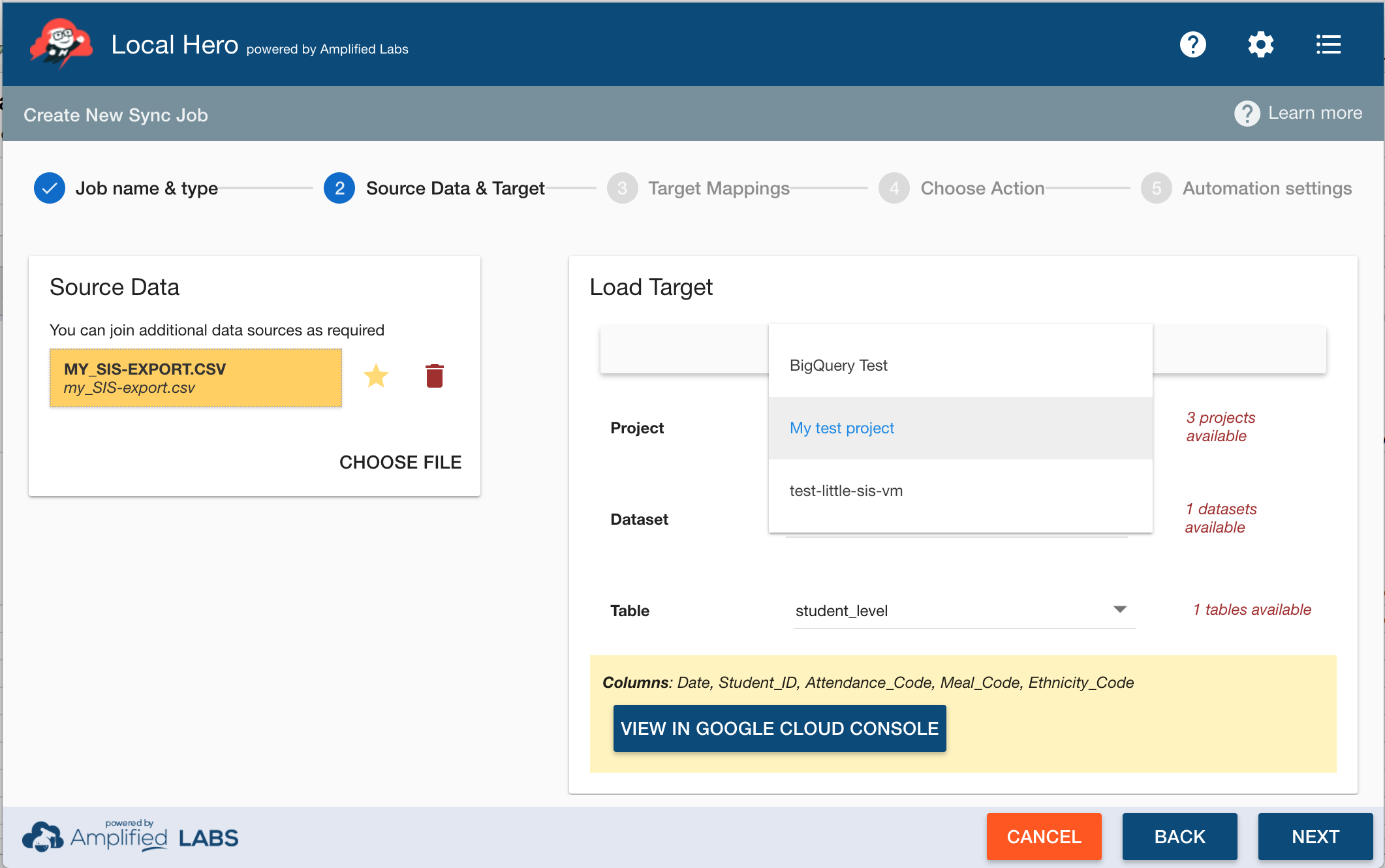The image size is (1385, 868).
Task: Expand the Table student_level dropdown arrow
Action: click(1119, 610)
